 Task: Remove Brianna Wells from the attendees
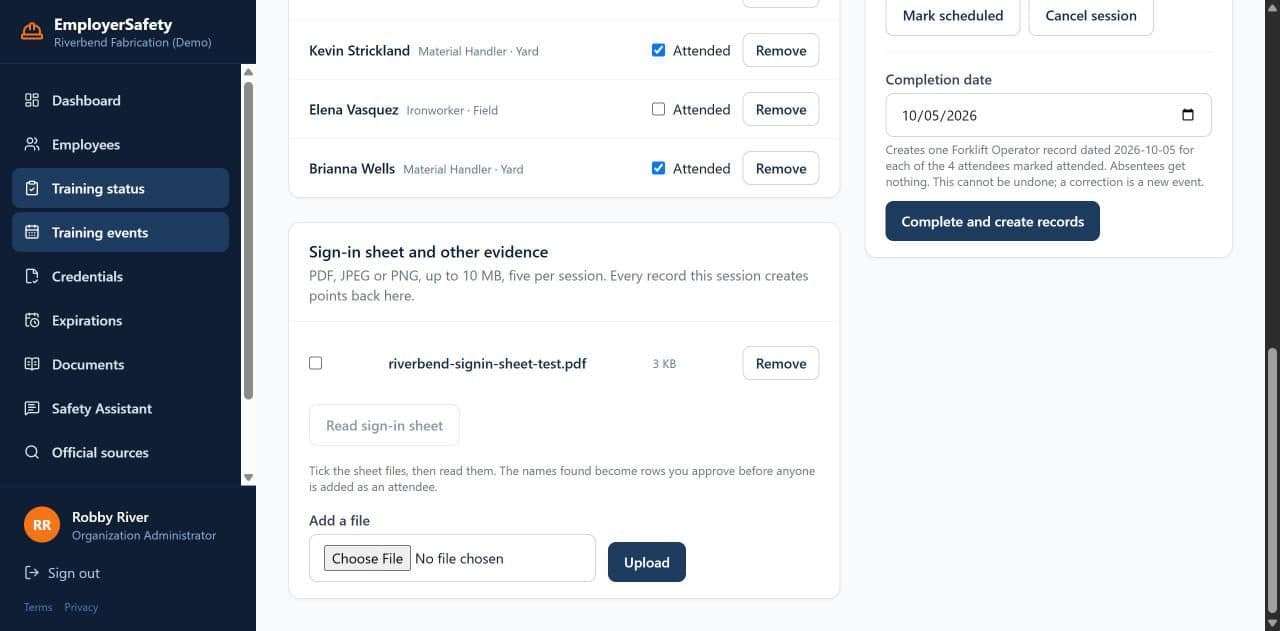(x=781, y=168)
